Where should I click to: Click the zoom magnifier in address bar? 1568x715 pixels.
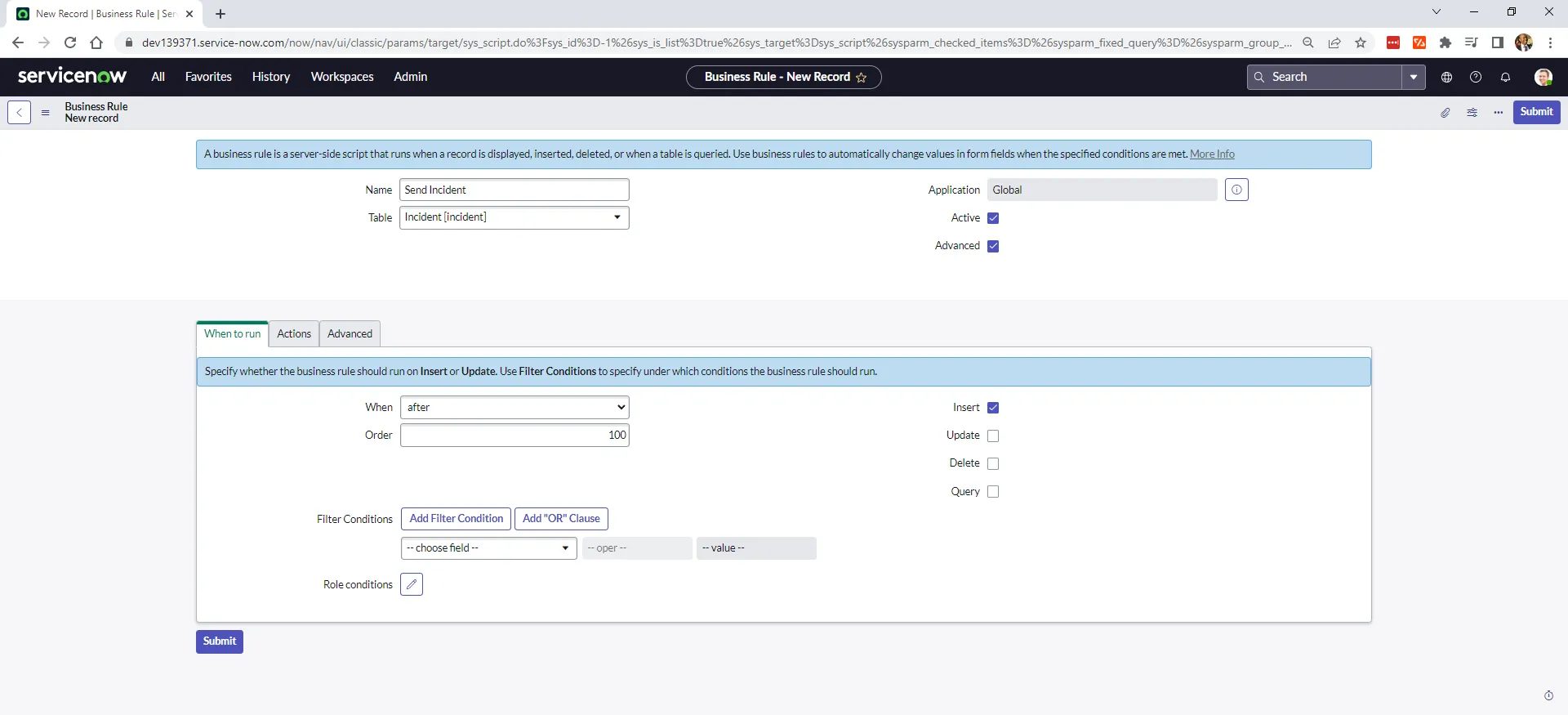coord(1308,42)
